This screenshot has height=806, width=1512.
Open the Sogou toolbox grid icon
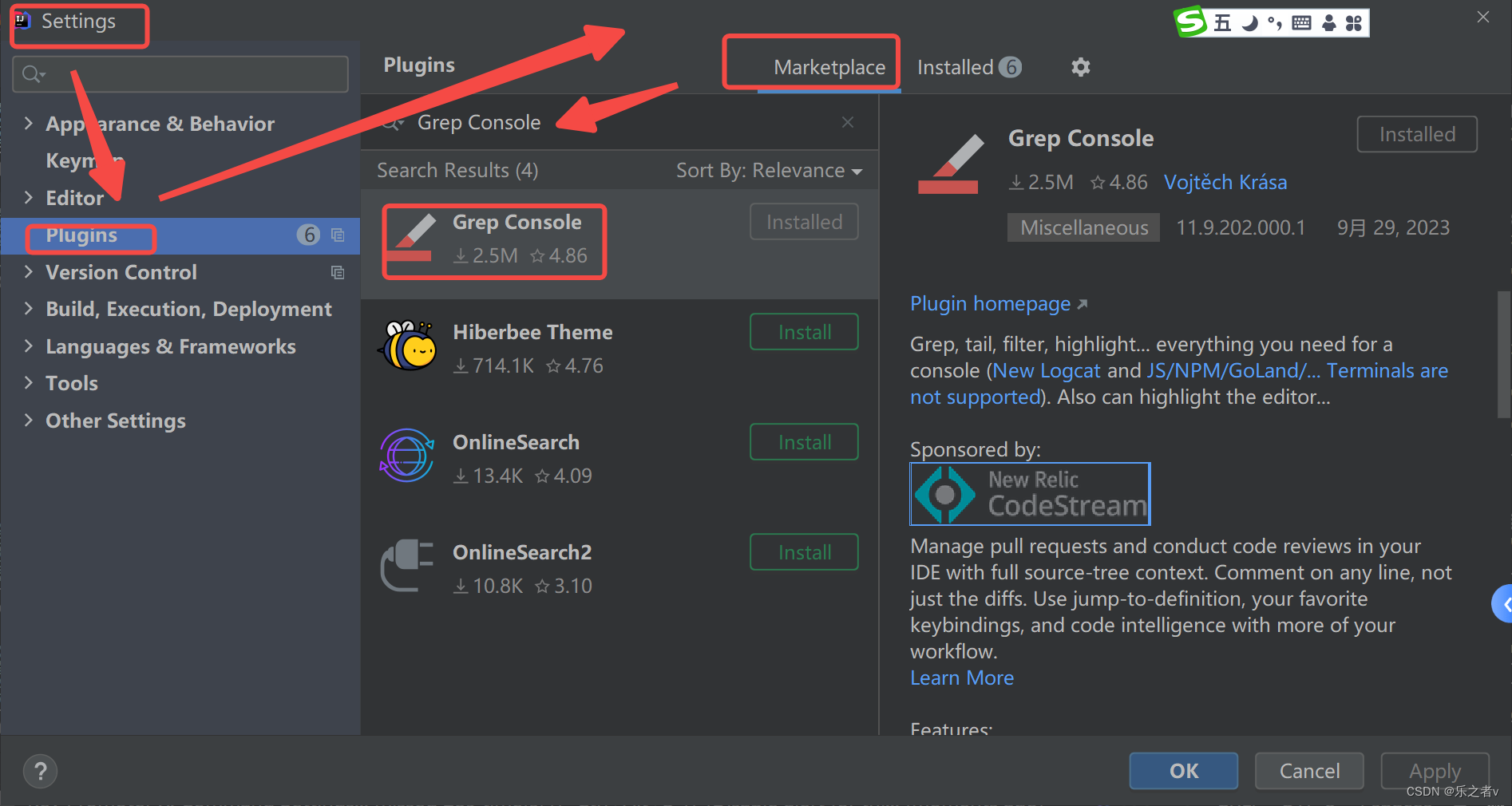(x=1354, y=23)
